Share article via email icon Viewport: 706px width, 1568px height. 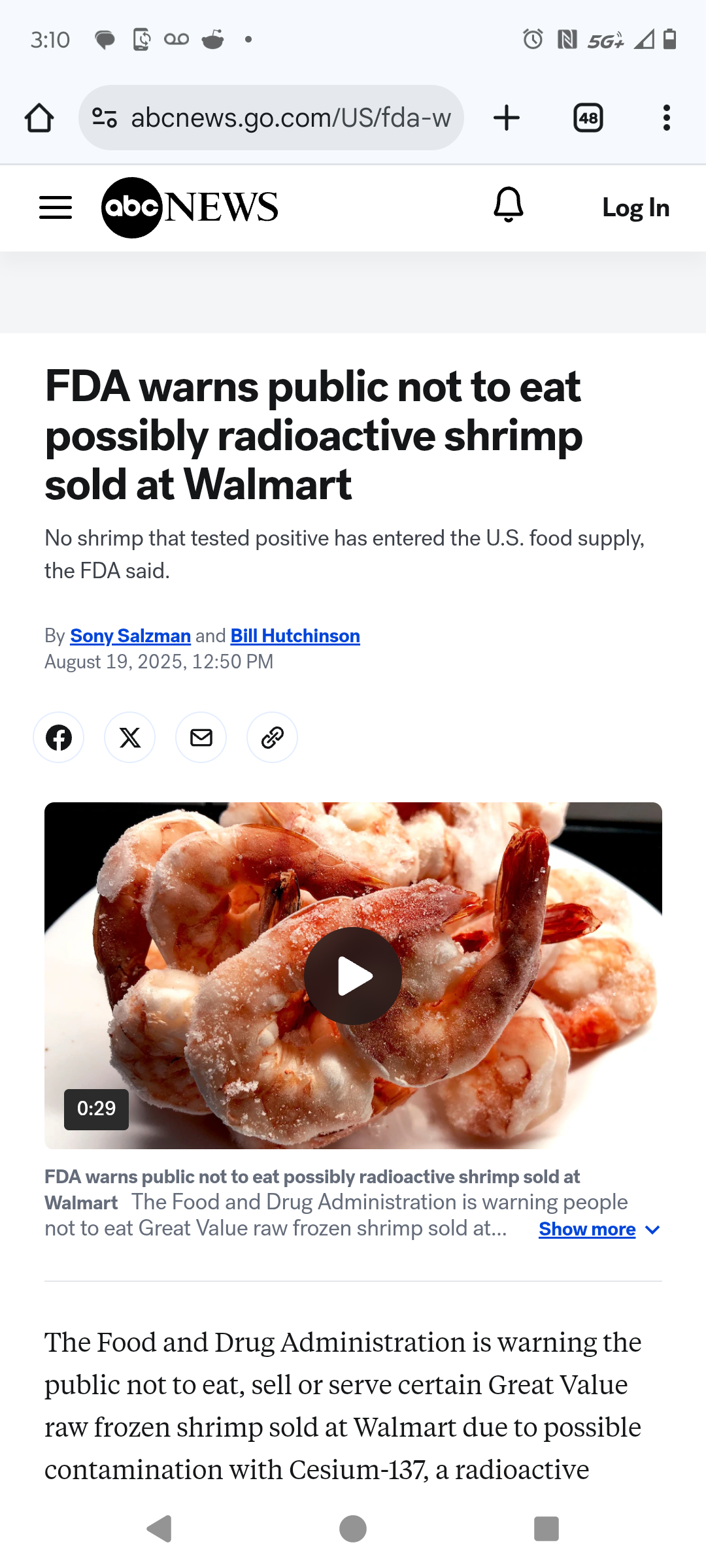pos(201,738)
